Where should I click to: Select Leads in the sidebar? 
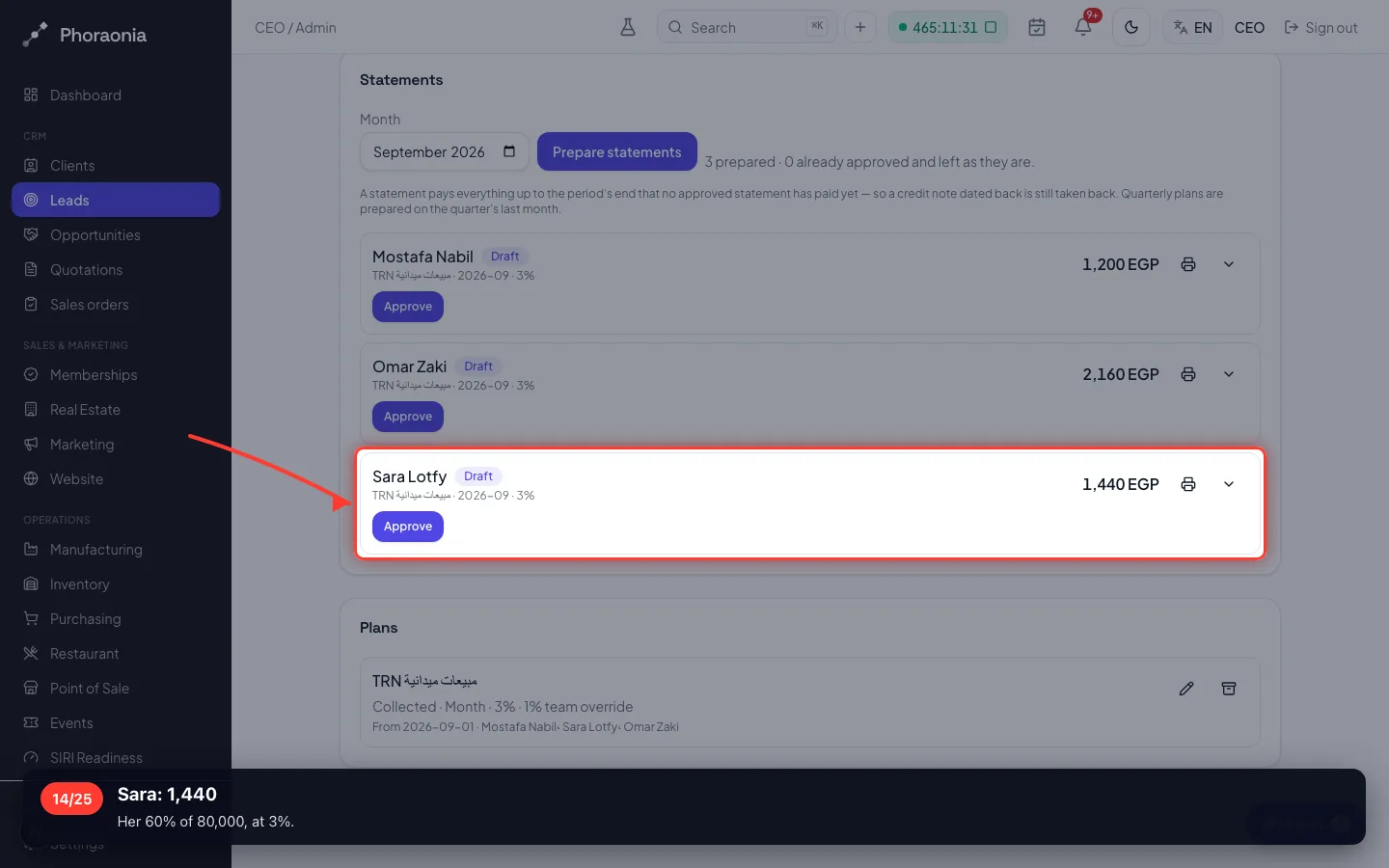point(116,200)
